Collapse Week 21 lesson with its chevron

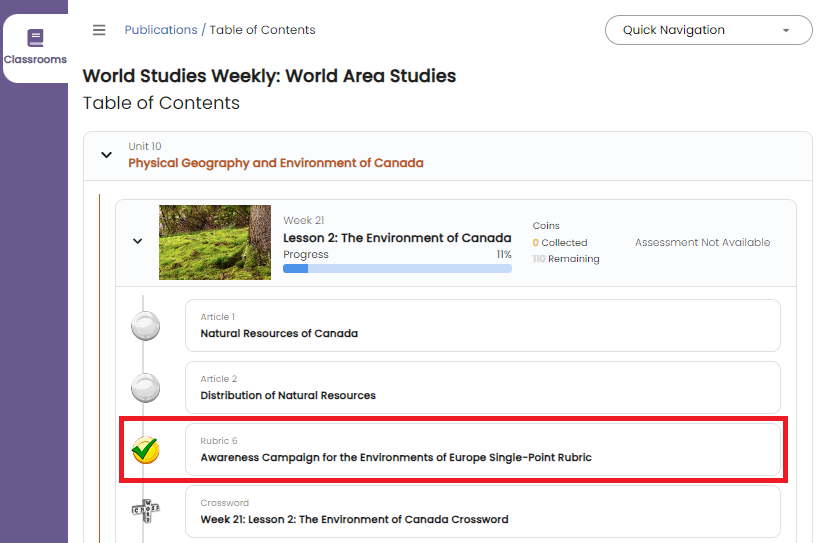tap(138, 241)
